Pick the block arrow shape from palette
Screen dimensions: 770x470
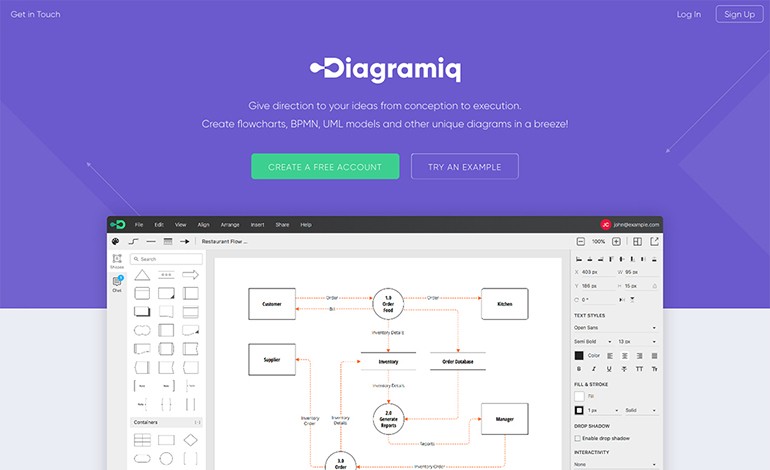pyautogui.click(x=190, y=275)
